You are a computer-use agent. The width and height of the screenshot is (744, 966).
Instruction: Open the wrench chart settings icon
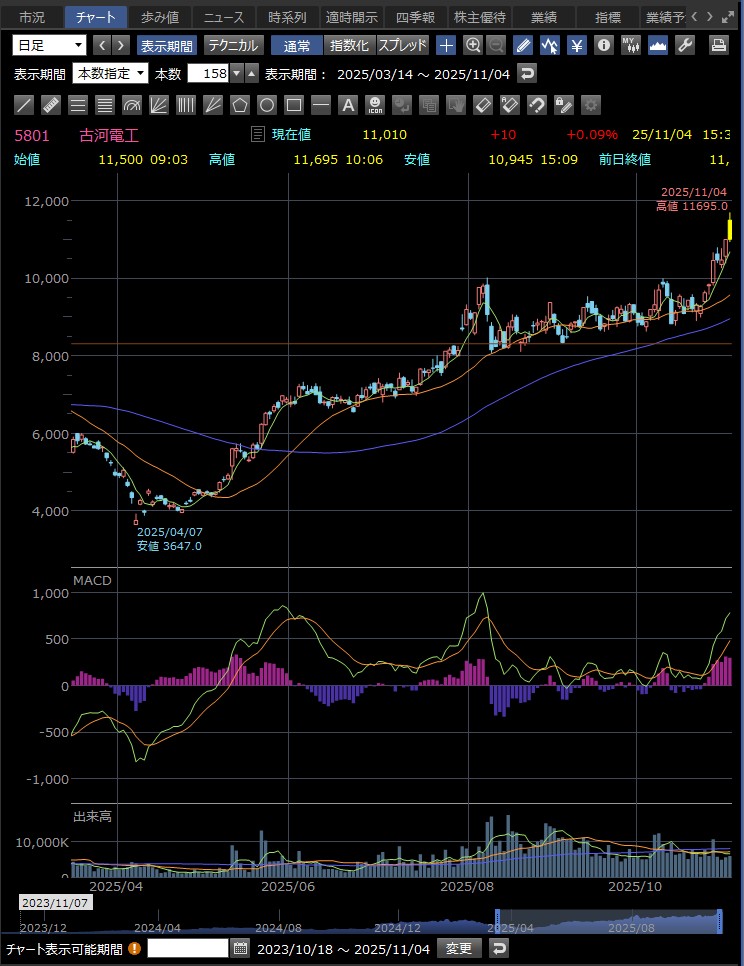click(x=685, y=45)
